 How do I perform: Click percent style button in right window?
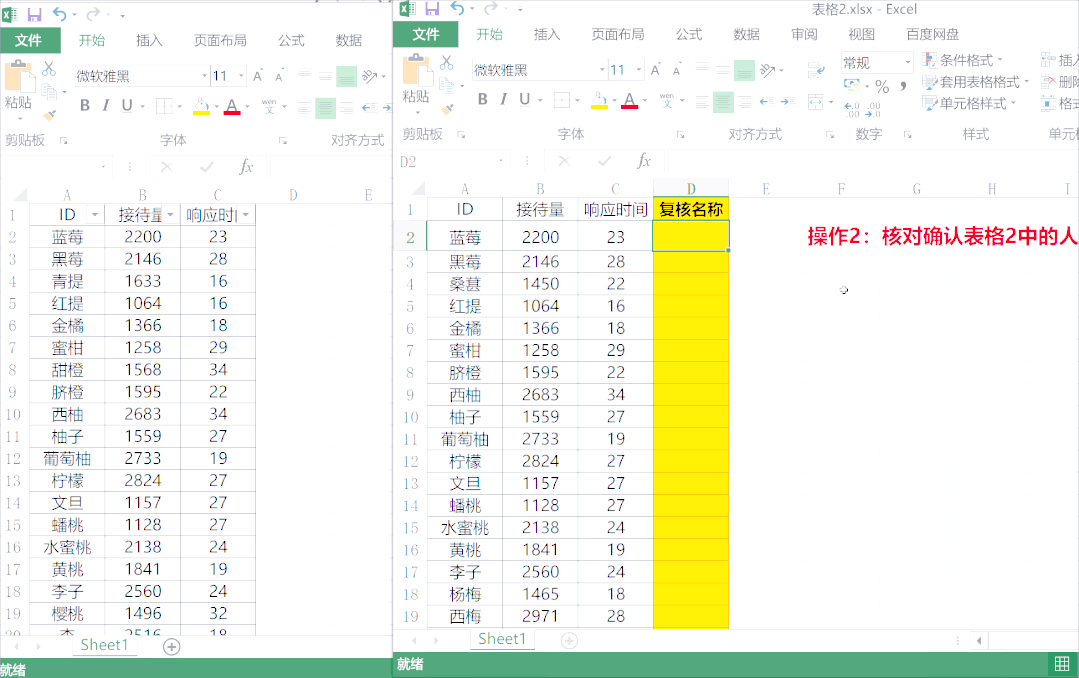(882, 87)
